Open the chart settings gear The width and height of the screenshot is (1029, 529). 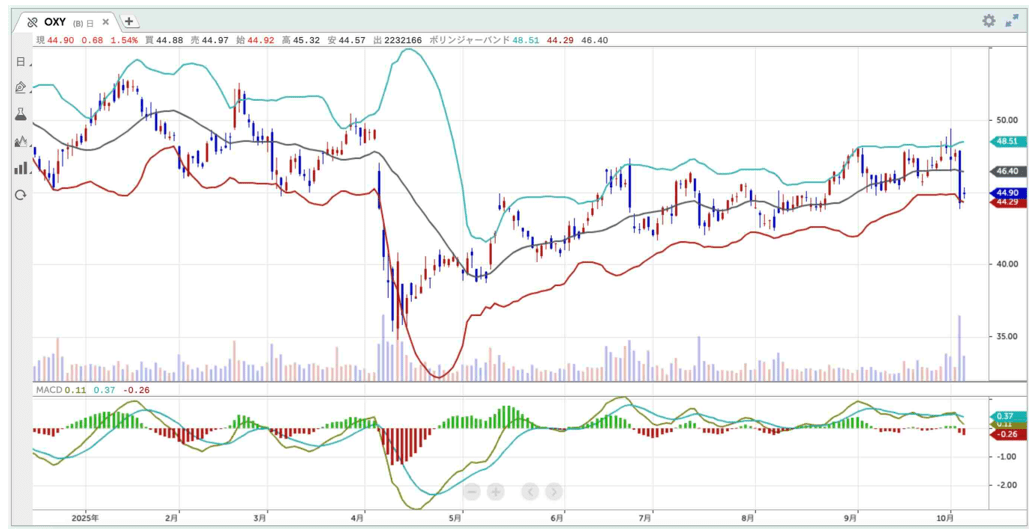pyautogui.click(x=988, y=21)
